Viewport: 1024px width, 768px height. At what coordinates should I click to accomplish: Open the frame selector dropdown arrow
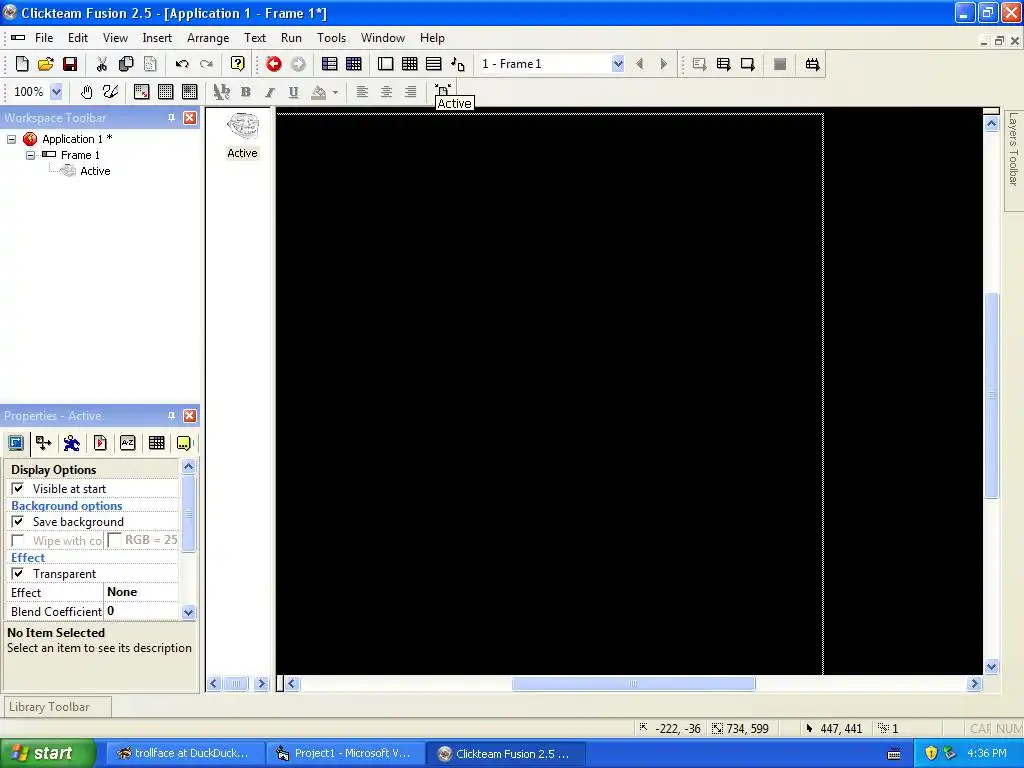click(618, 64)
